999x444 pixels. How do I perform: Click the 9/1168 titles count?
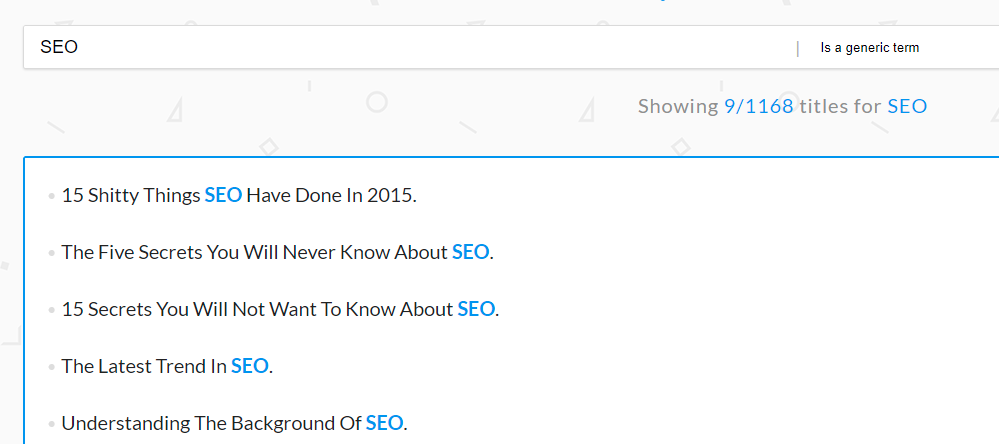[x=758, y=106]
